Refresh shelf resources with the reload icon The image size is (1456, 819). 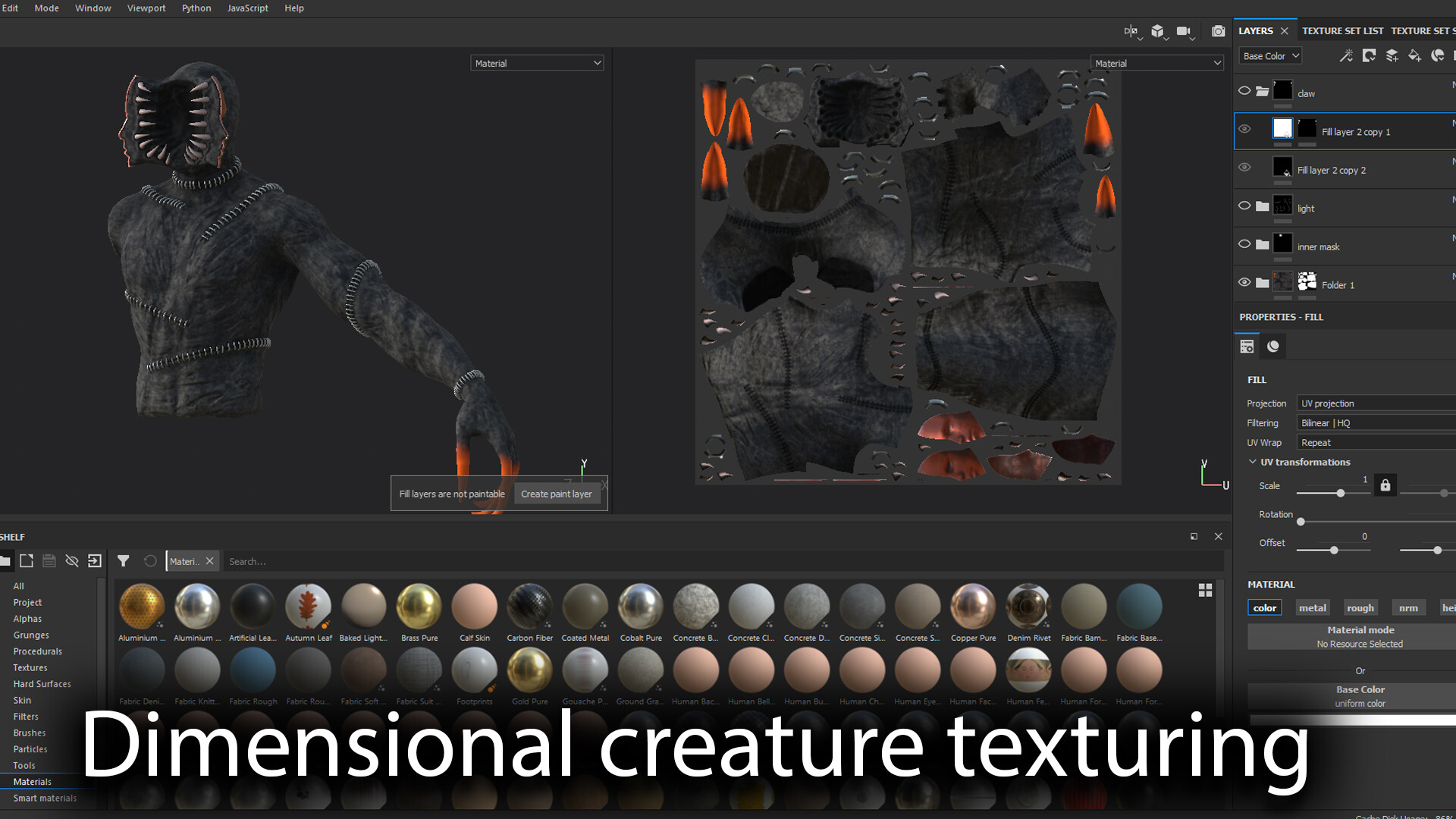pos(150,561)
